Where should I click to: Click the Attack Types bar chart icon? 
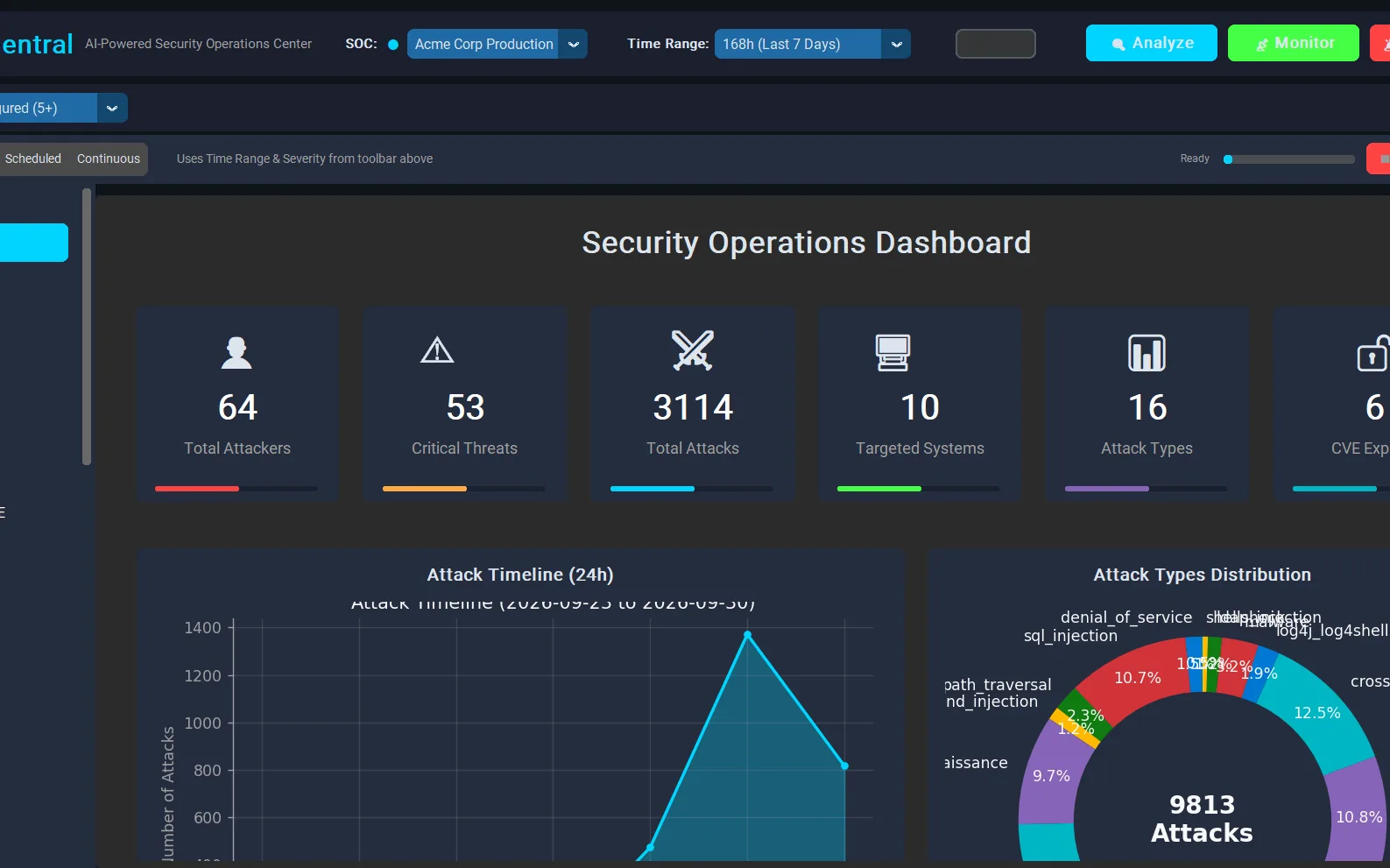tap(1147, 353)
